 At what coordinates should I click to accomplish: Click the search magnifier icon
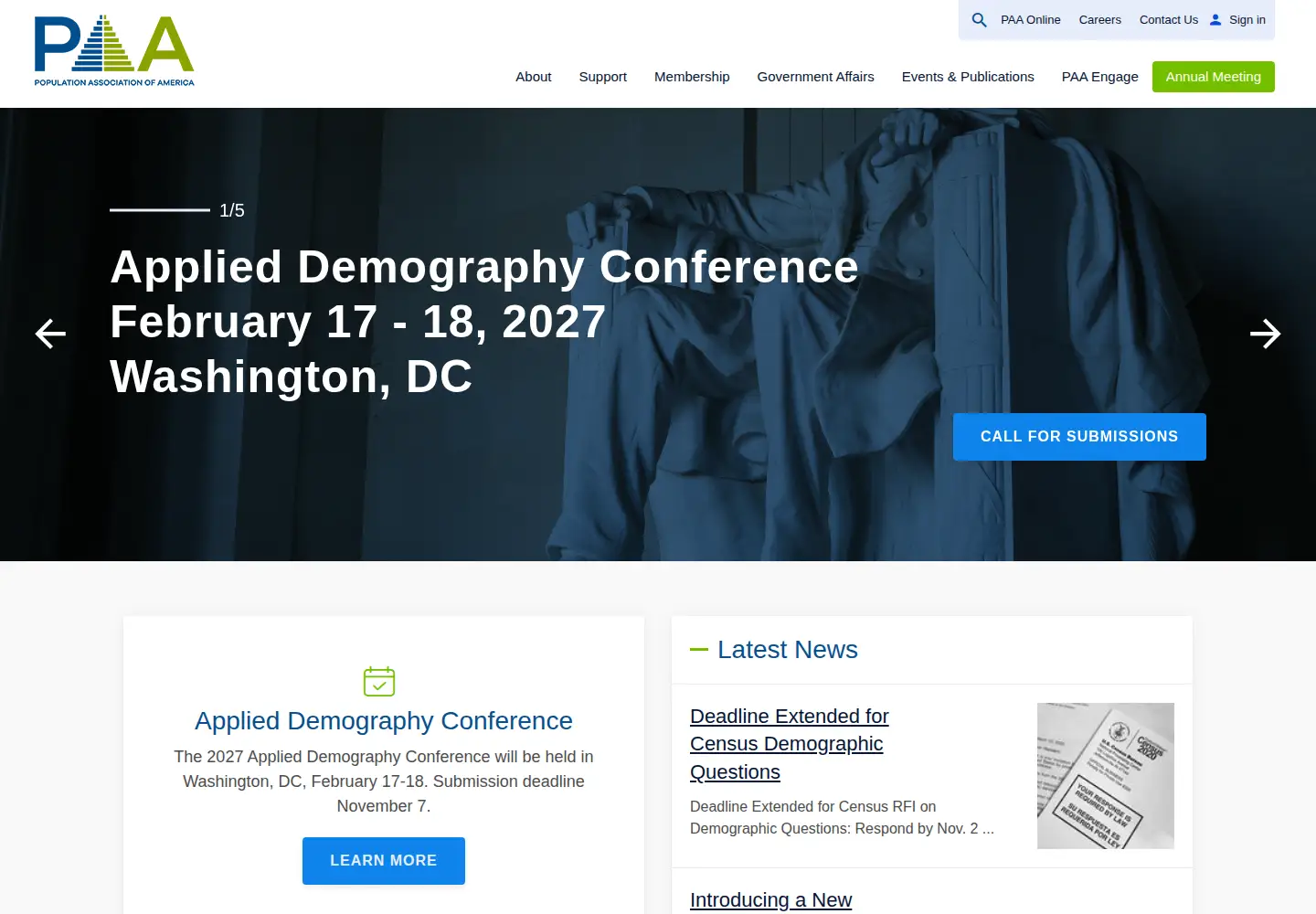(979, 20)
